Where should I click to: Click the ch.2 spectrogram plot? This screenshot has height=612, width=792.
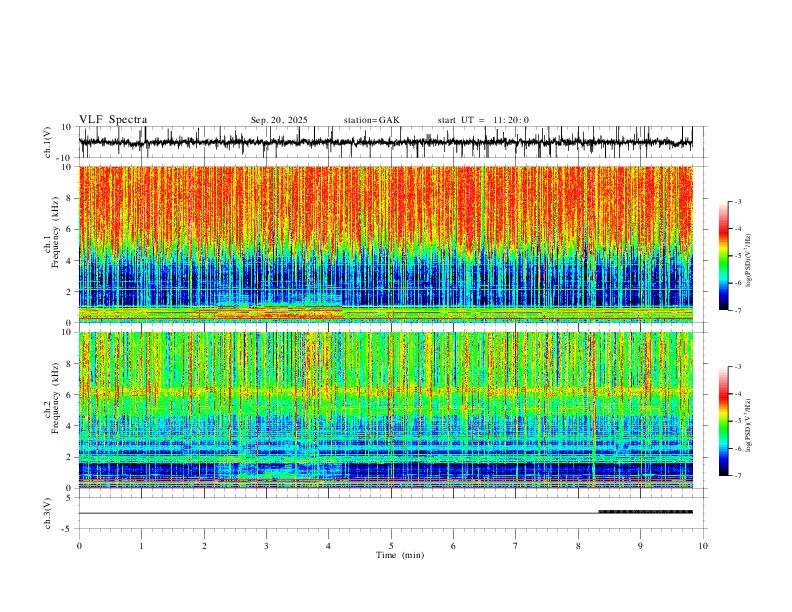[x=386, y=410]
